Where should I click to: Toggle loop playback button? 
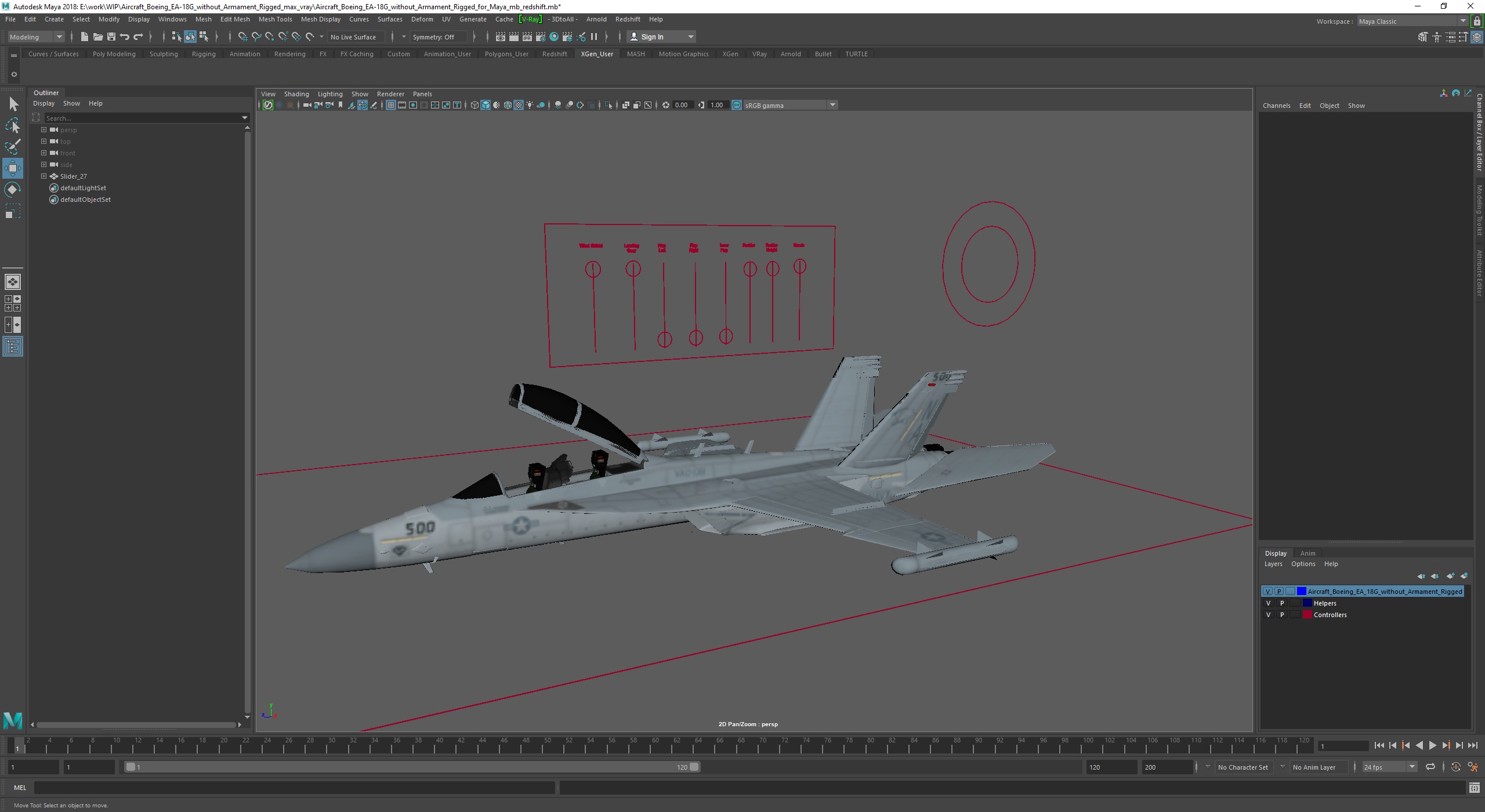pos(1430,767)
